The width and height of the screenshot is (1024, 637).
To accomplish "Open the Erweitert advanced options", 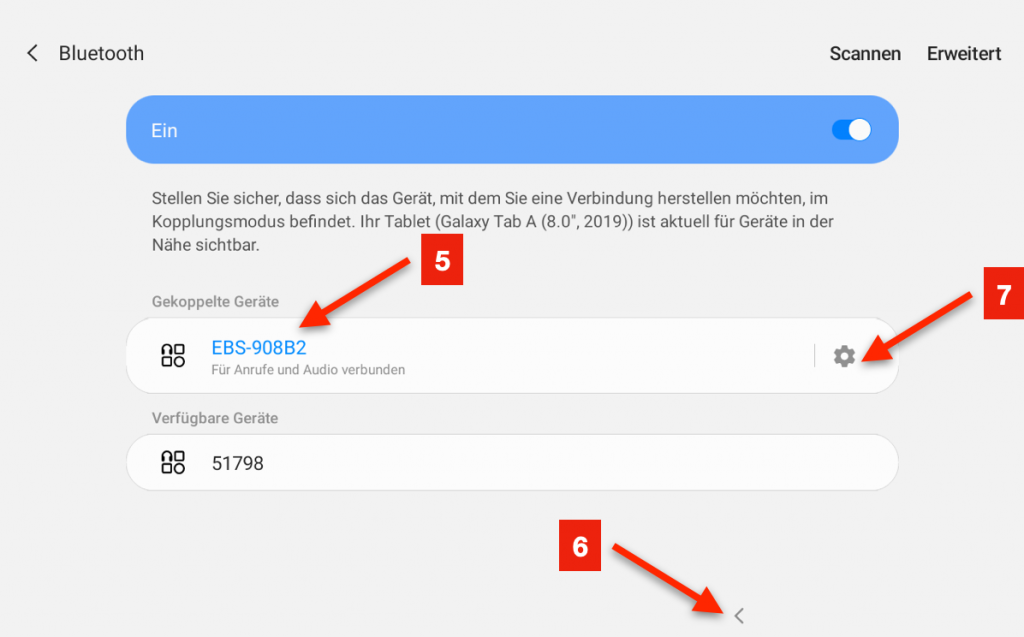I will point(963,54).
